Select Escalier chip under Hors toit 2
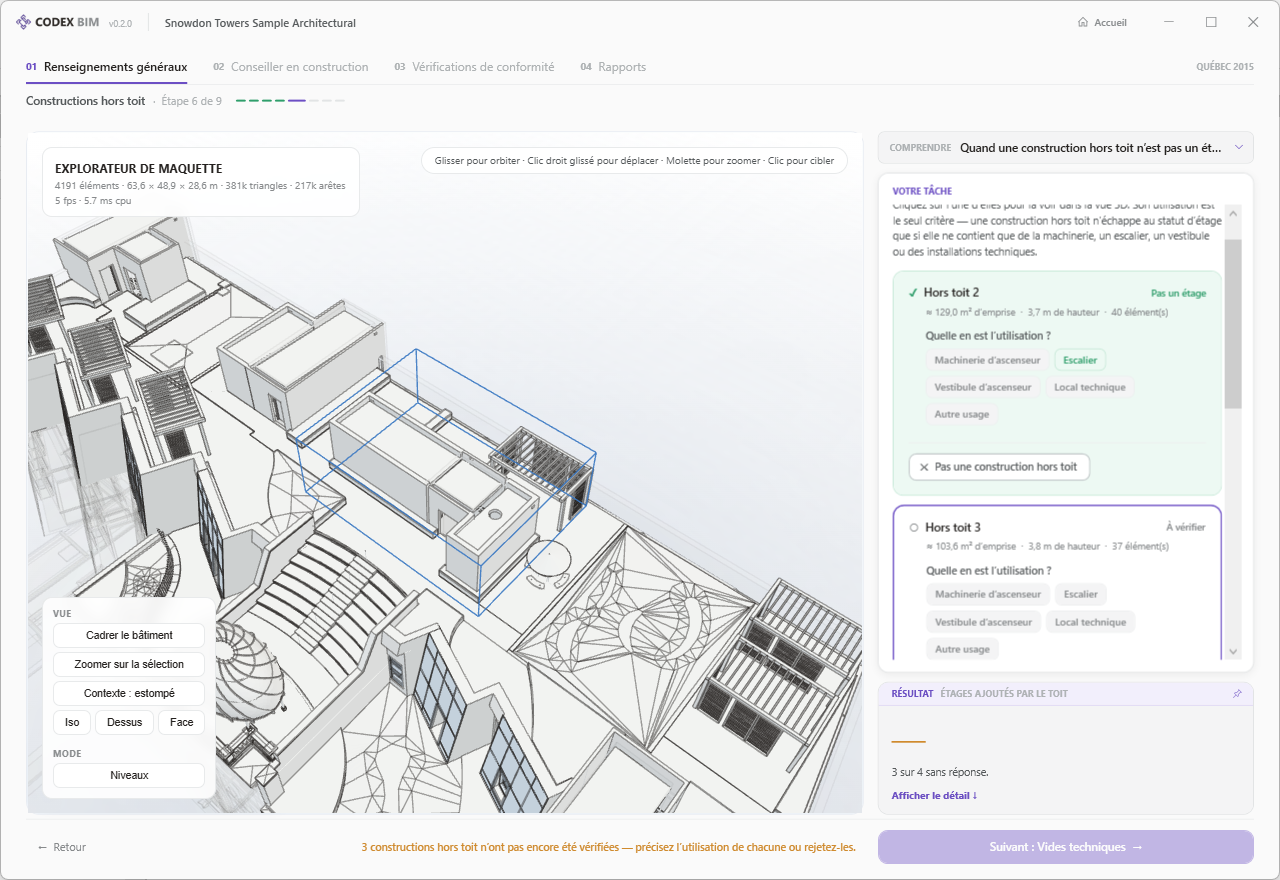 1080,360
